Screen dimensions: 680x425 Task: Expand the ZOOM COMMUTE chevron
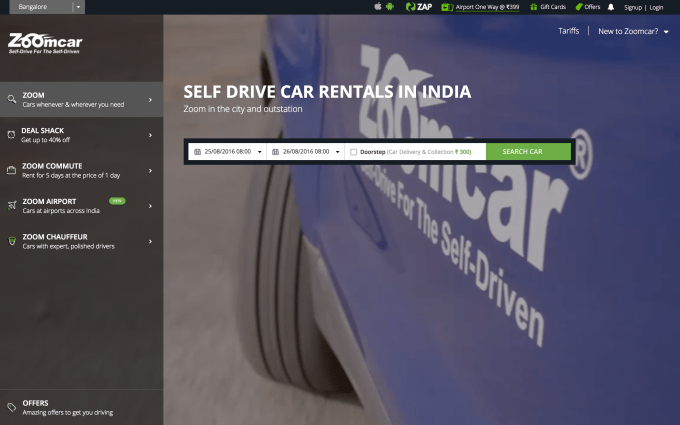(150, 171)
